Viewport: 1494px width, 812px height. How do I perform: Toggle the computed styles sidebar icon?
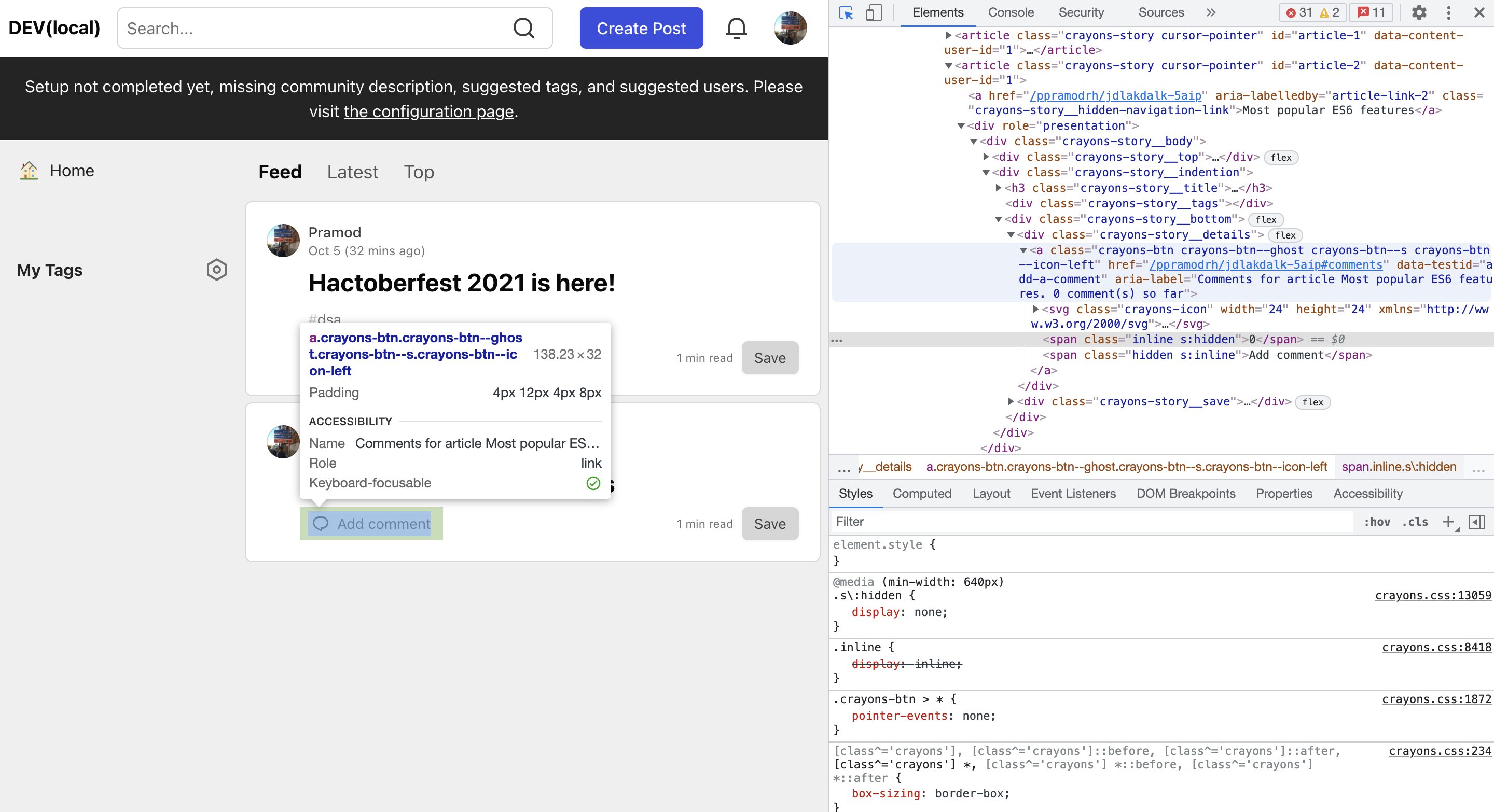[1476, 522]
